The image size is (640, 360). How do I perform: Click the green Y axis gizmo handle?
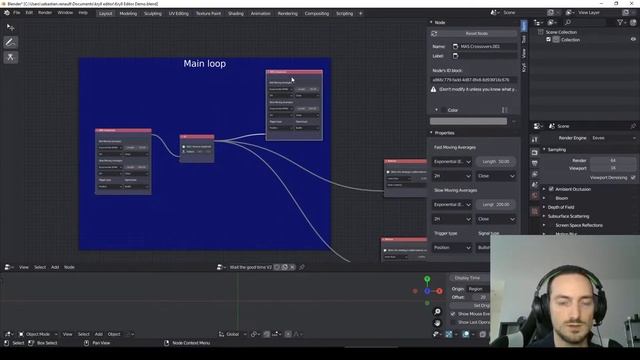(x=427, y=279)
